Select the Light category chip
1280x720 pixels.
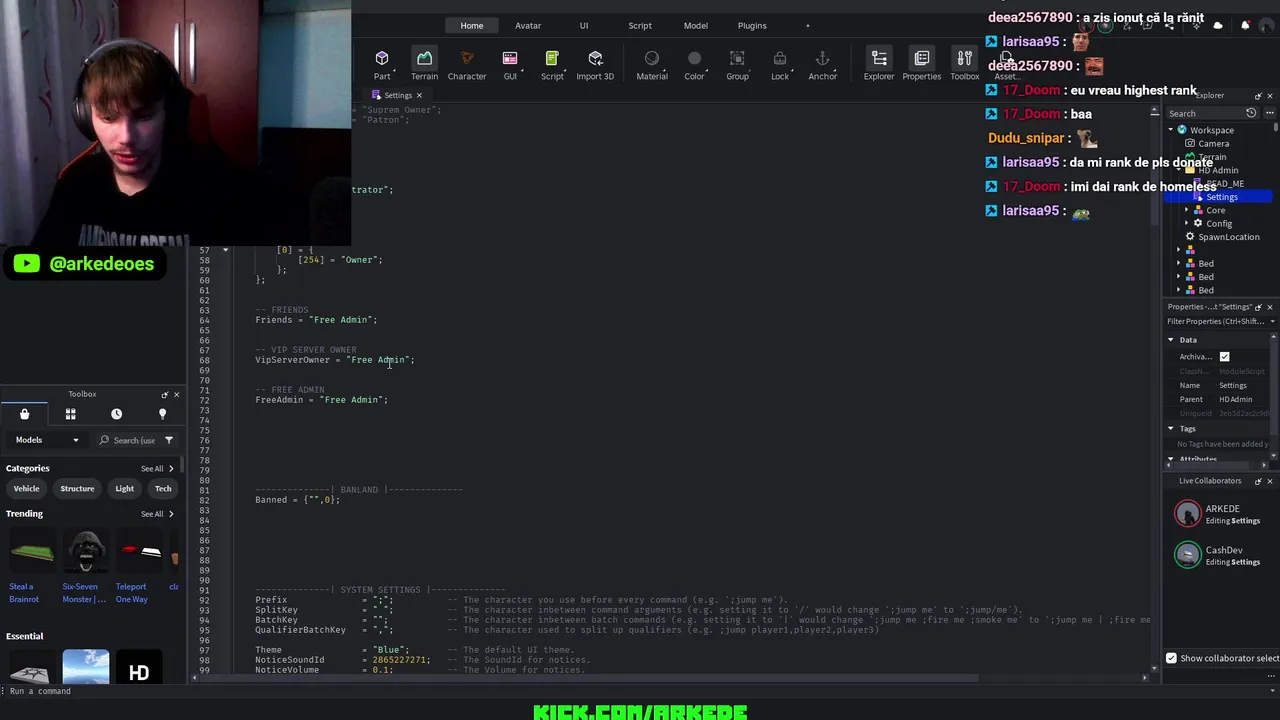click(x=124, y=489)
